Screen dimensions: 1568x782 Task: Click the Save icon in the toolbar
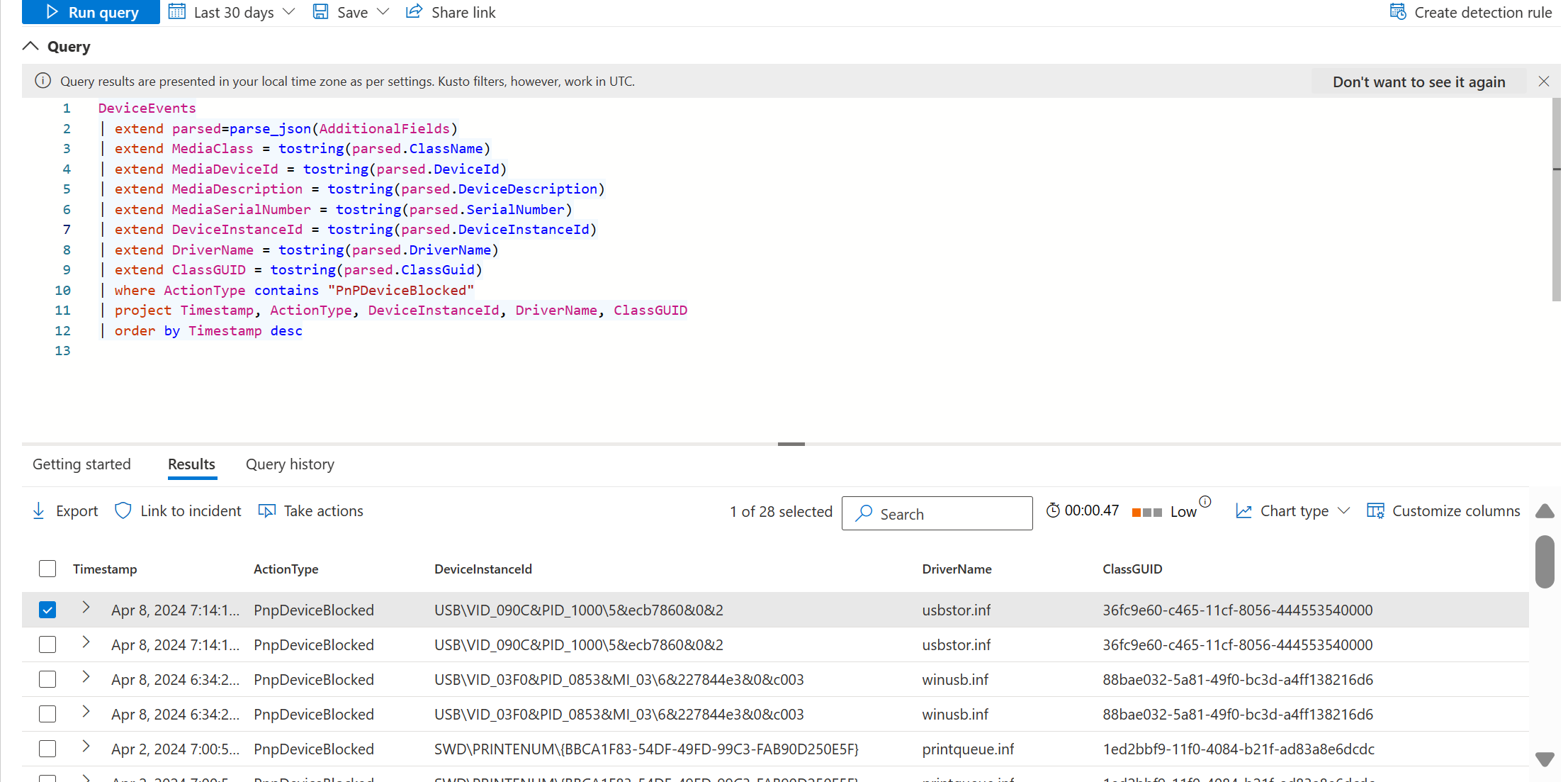click(x=322, y=11)
